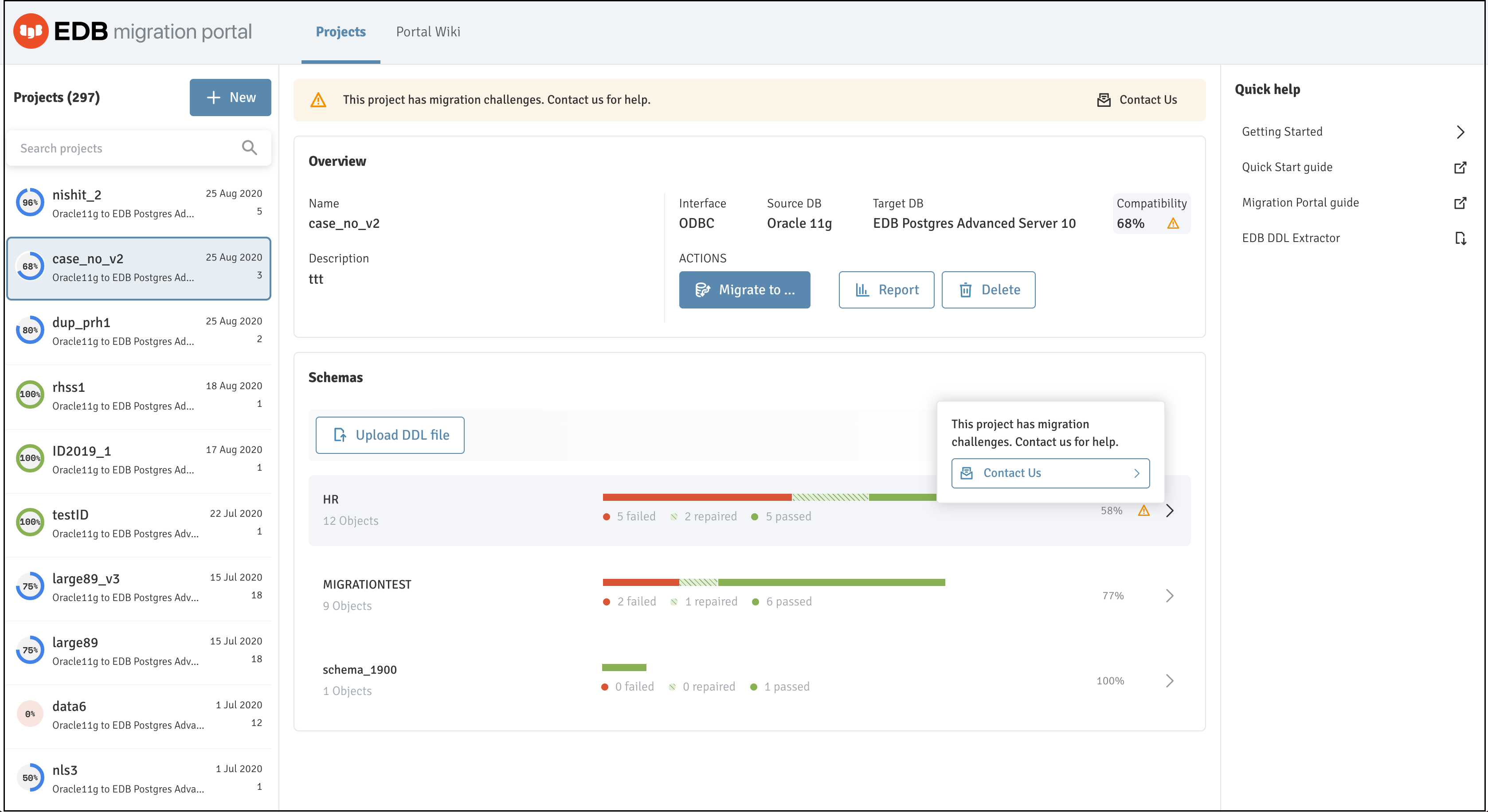Click the 100% ring for testID
Screen dimensions: 1488x812
click(x=30, y=522)
